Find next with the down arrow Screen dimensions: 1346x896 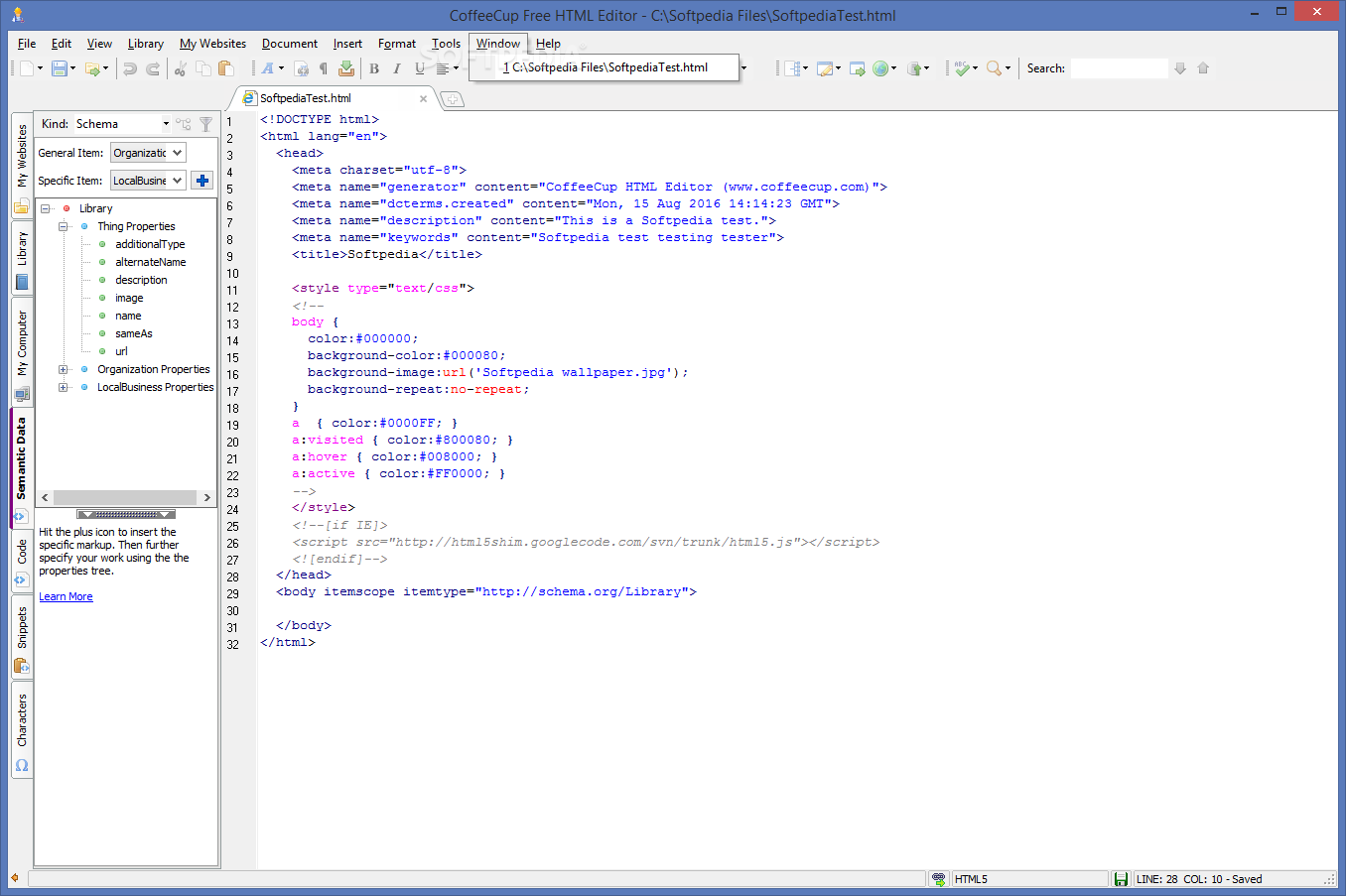coord(1180,68)
